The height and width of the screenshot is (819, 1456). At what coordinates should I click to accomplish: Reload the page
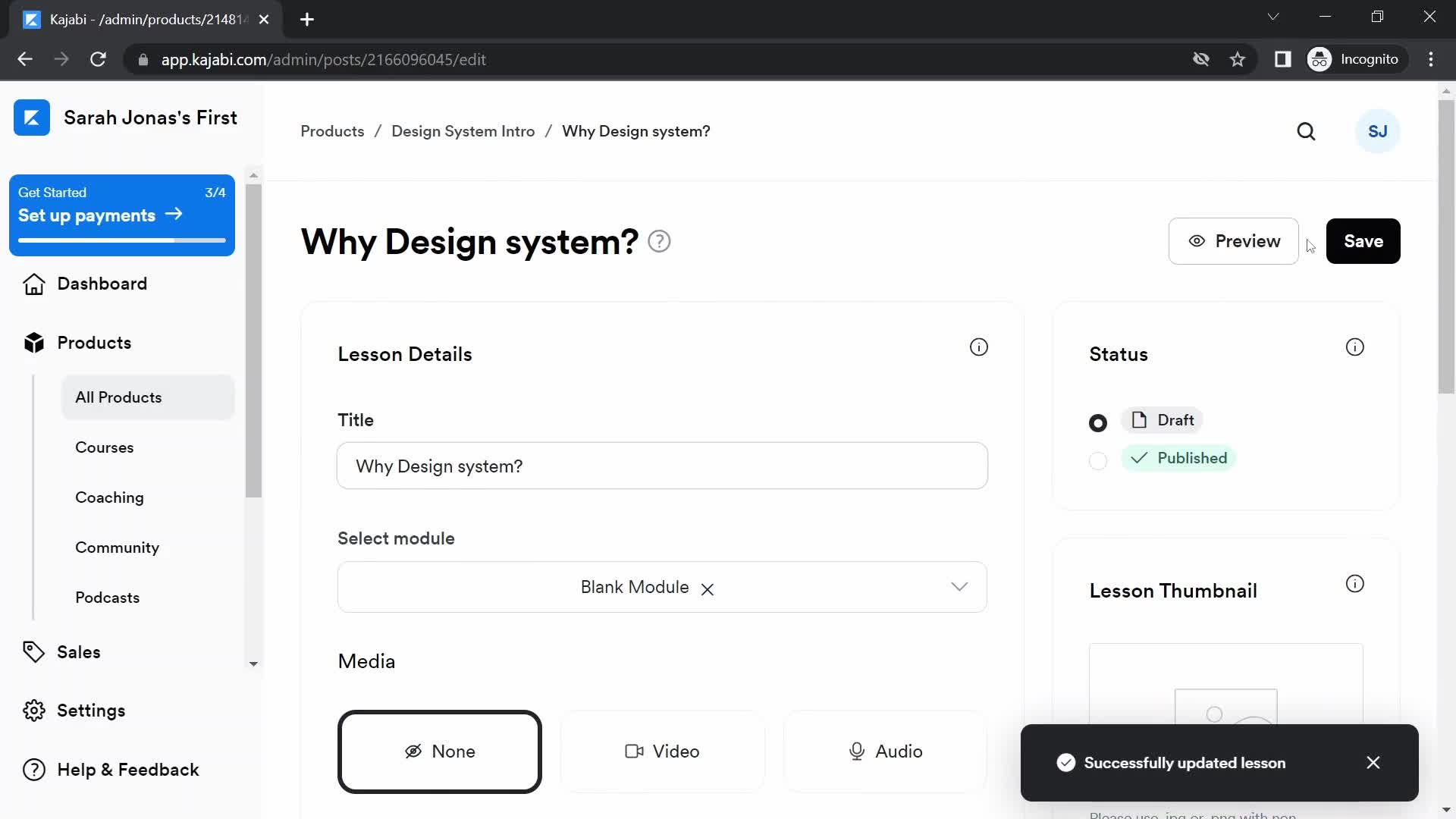(98, 59)
